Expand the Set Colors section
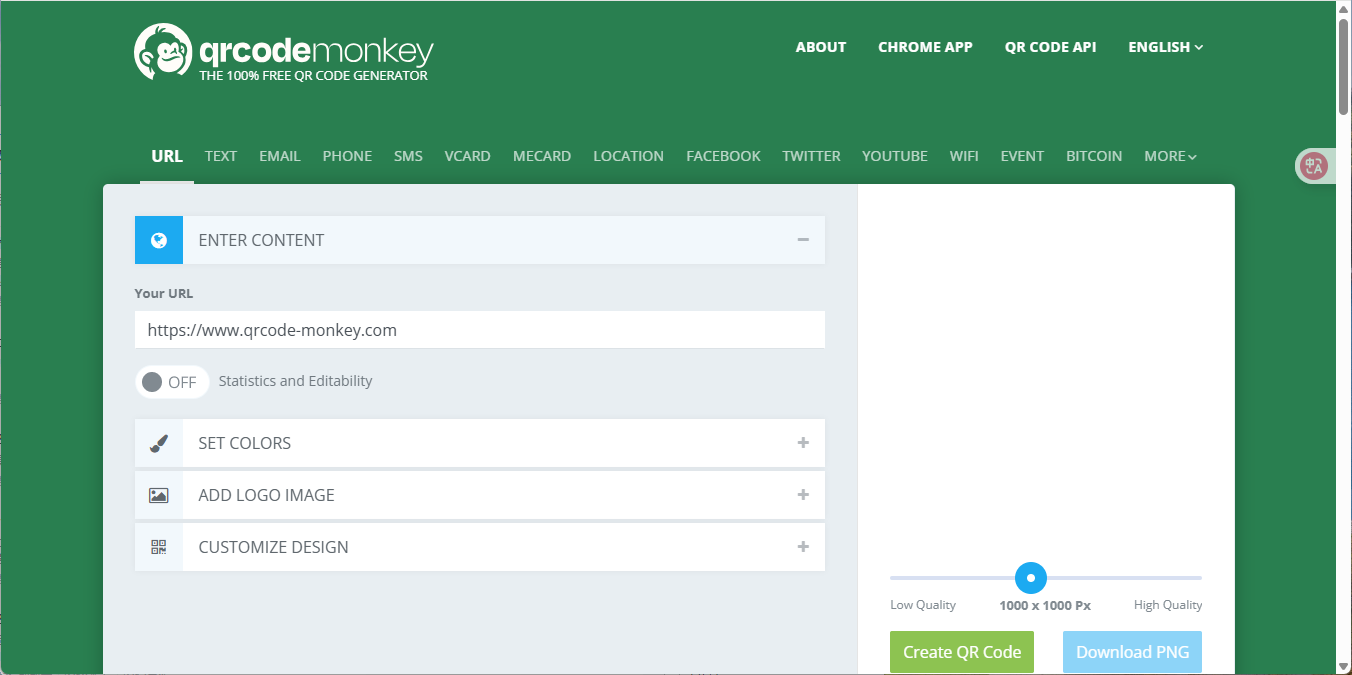This screenshot has width=1352, height=675. (x=803, y=443)
